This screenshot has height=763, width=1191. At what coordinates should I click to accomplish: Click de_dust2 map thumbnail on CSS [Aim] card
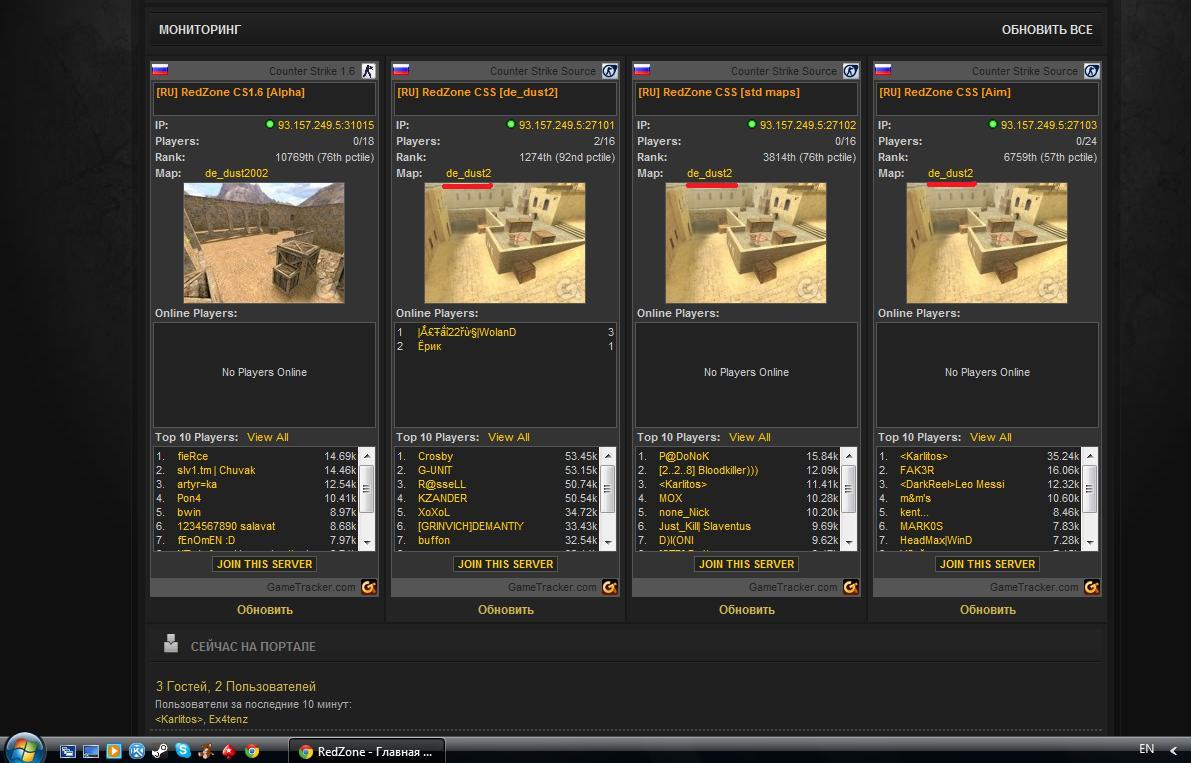pyautogui.click(x=987, y=243)
